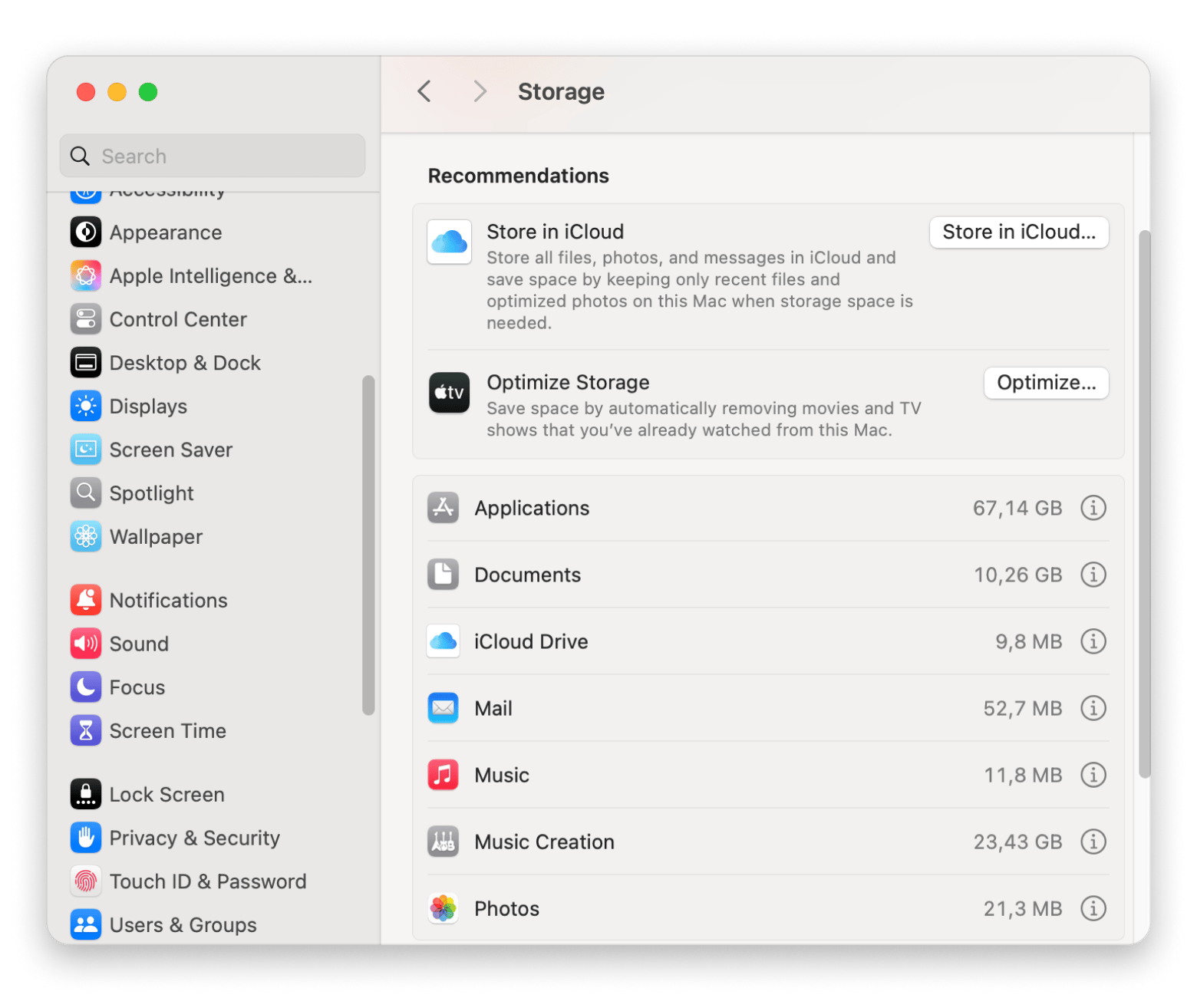Image resolution: width=1197 pixels, height=1008 pixels.
Task: Show info for Music Creation storage
Action: [x=1093, y=842]
